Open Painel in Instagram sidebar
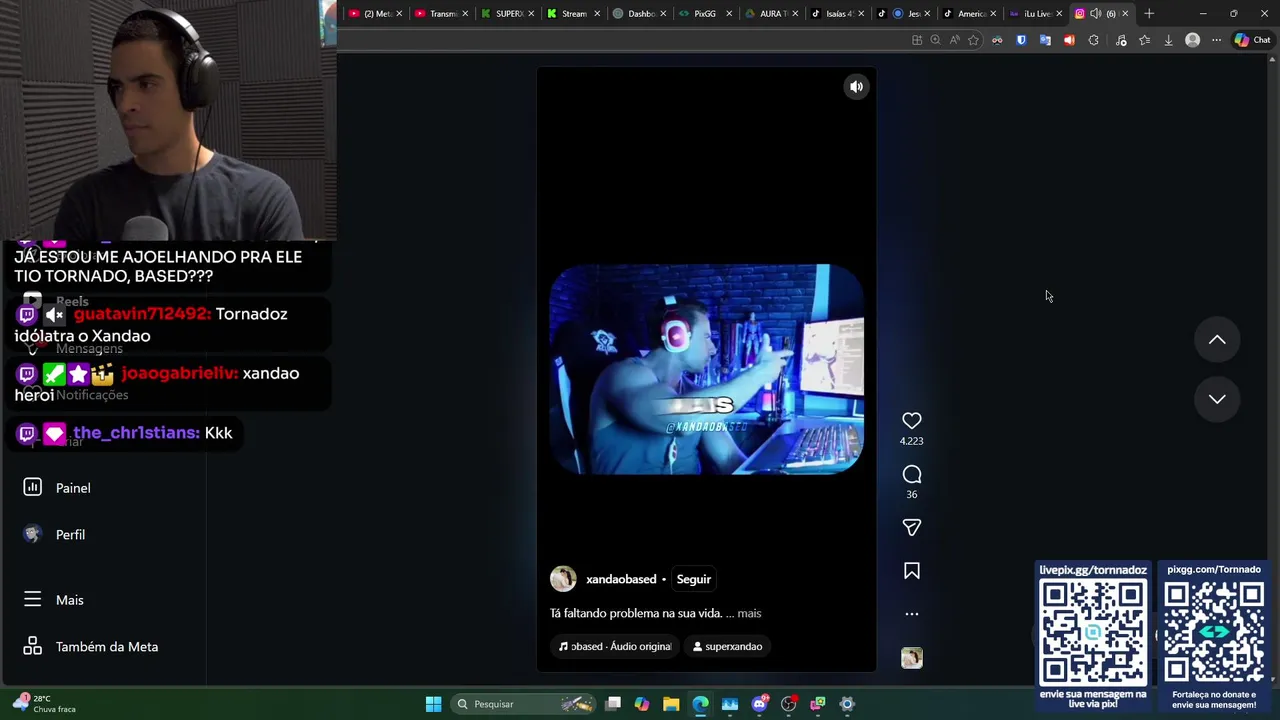This screenshot has height=720, width=1280. click(73, 488)
